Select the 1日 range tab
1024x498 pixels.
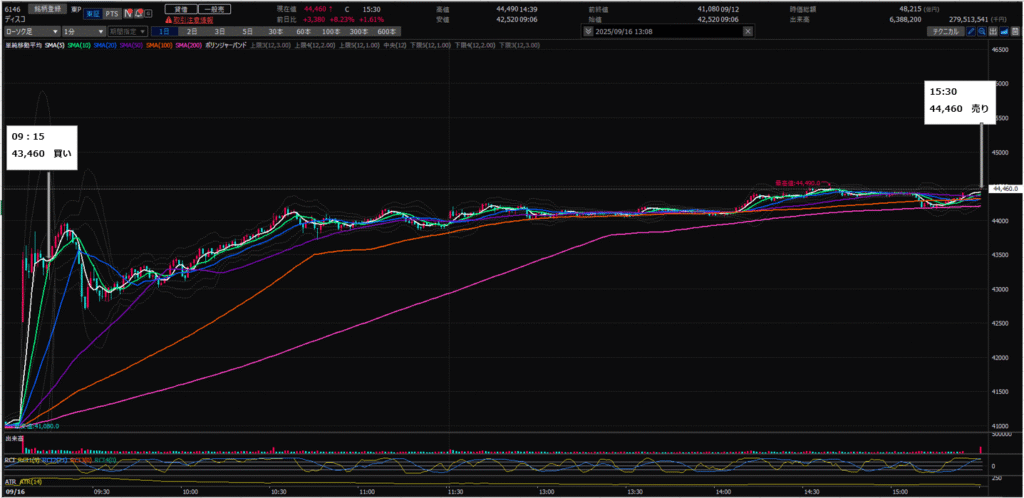pos(165,31)
